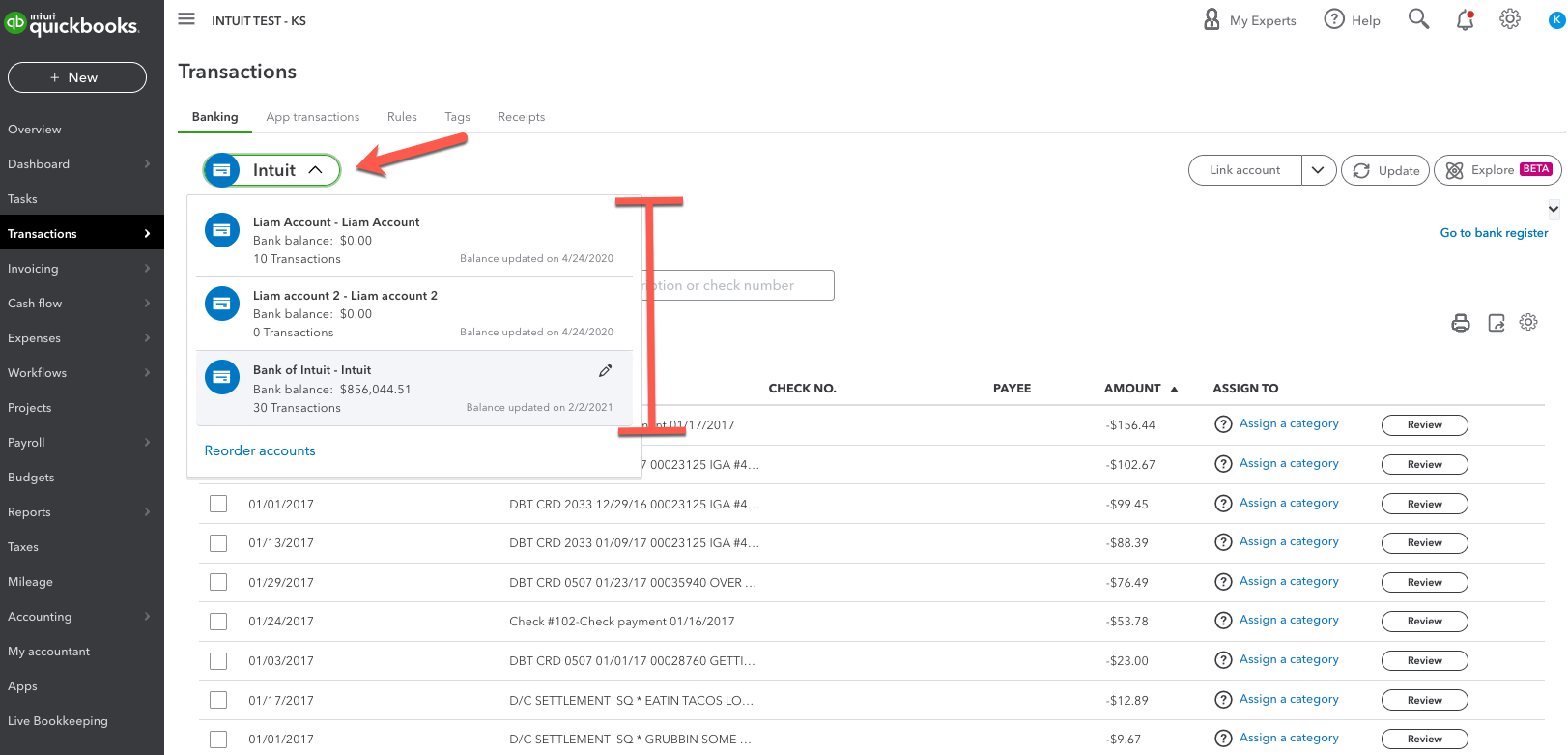Viewport: 1568px width, 755px height.
Task: Check the 01/17/2017 EATIN TACOS transaction
Action: click(218, 700)
